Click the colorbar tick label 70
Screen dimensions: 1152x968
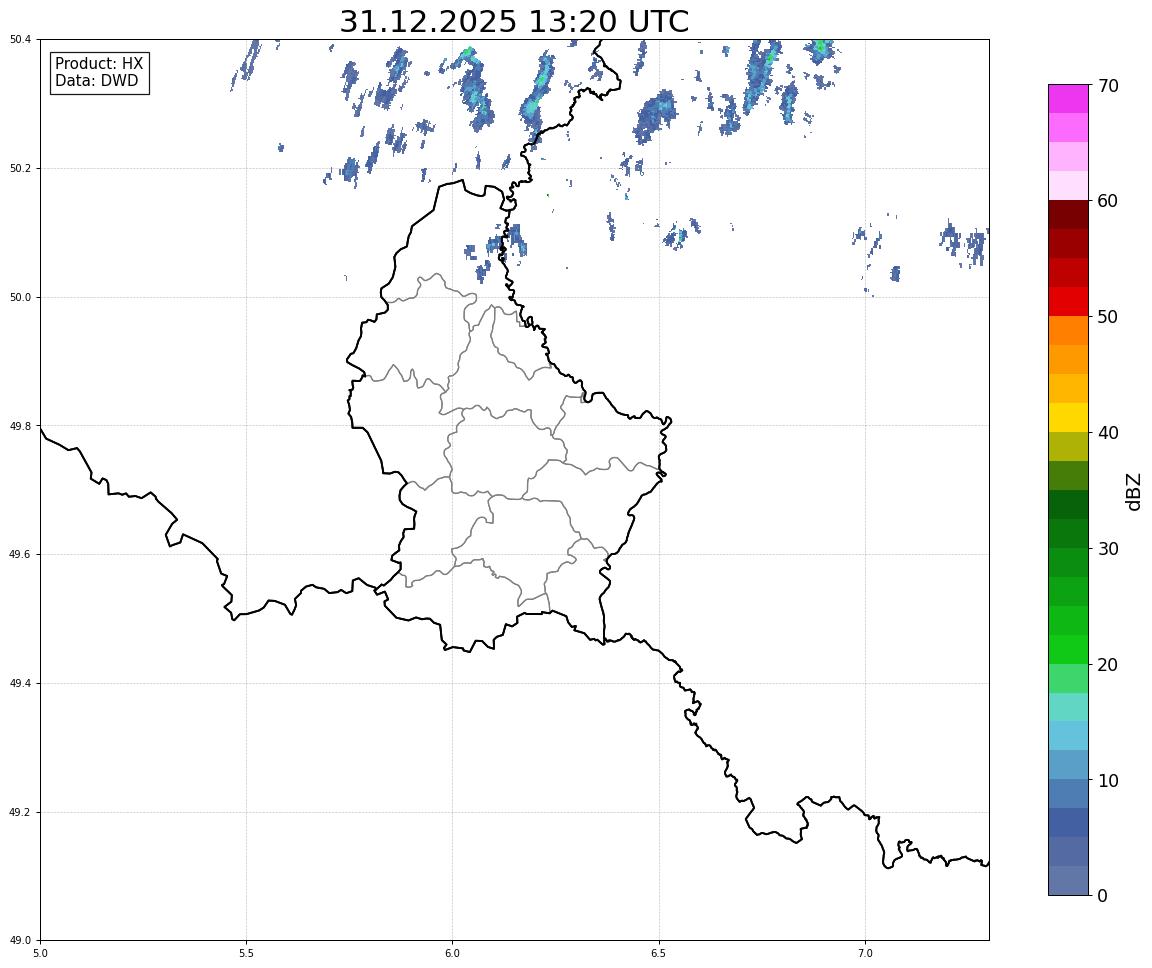[x=1108, y=86]
